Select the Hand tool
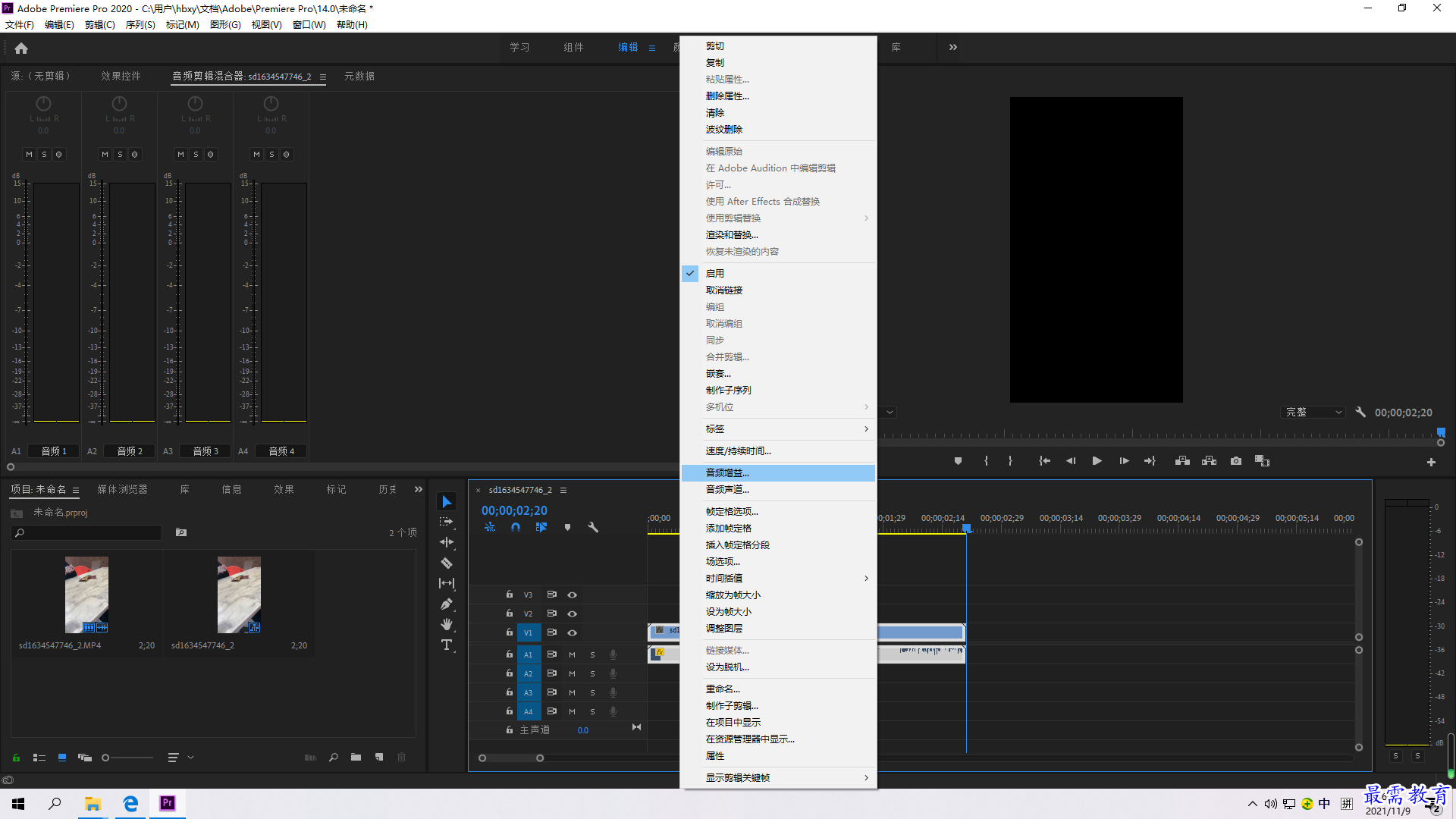 coord(447,624)
